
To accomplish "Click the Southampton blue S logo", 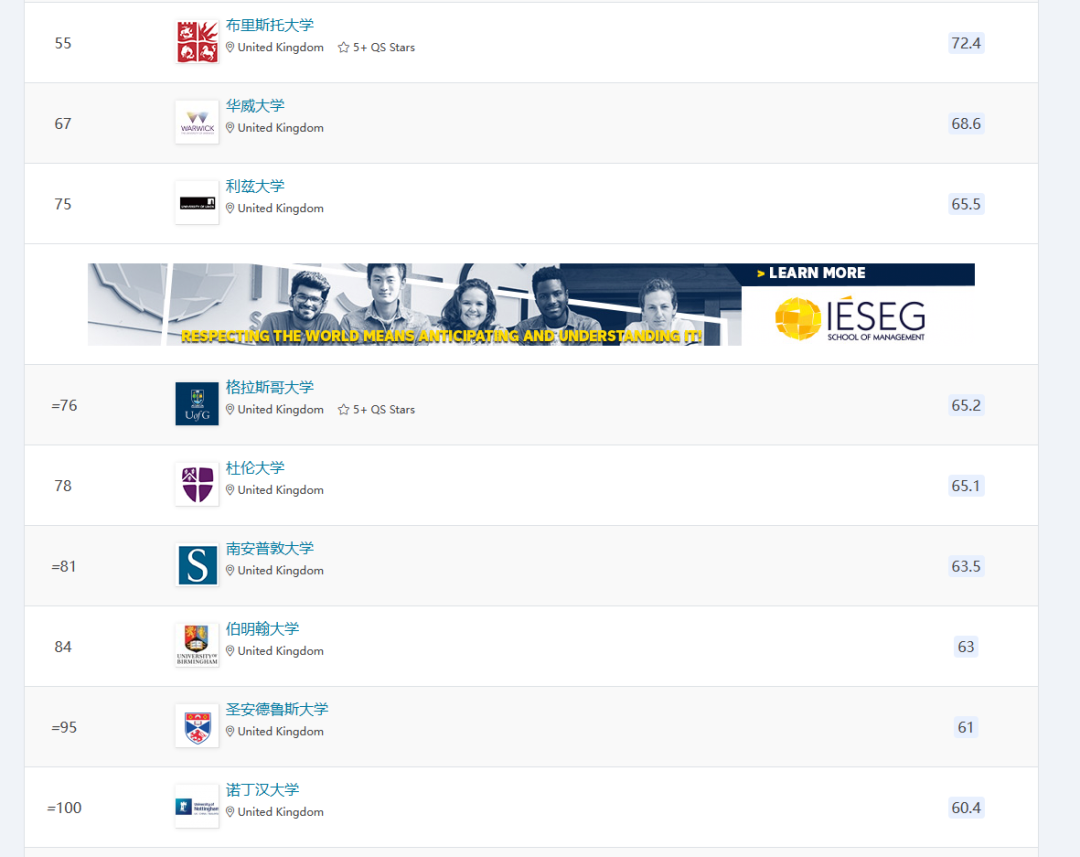I will [x=197, y=565].
